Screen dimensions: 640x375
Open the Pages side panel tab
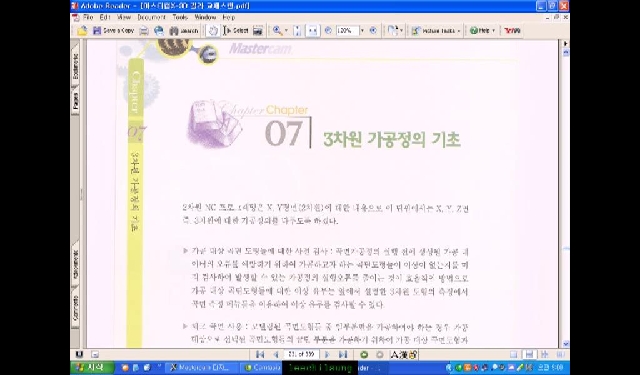(76, 100)
